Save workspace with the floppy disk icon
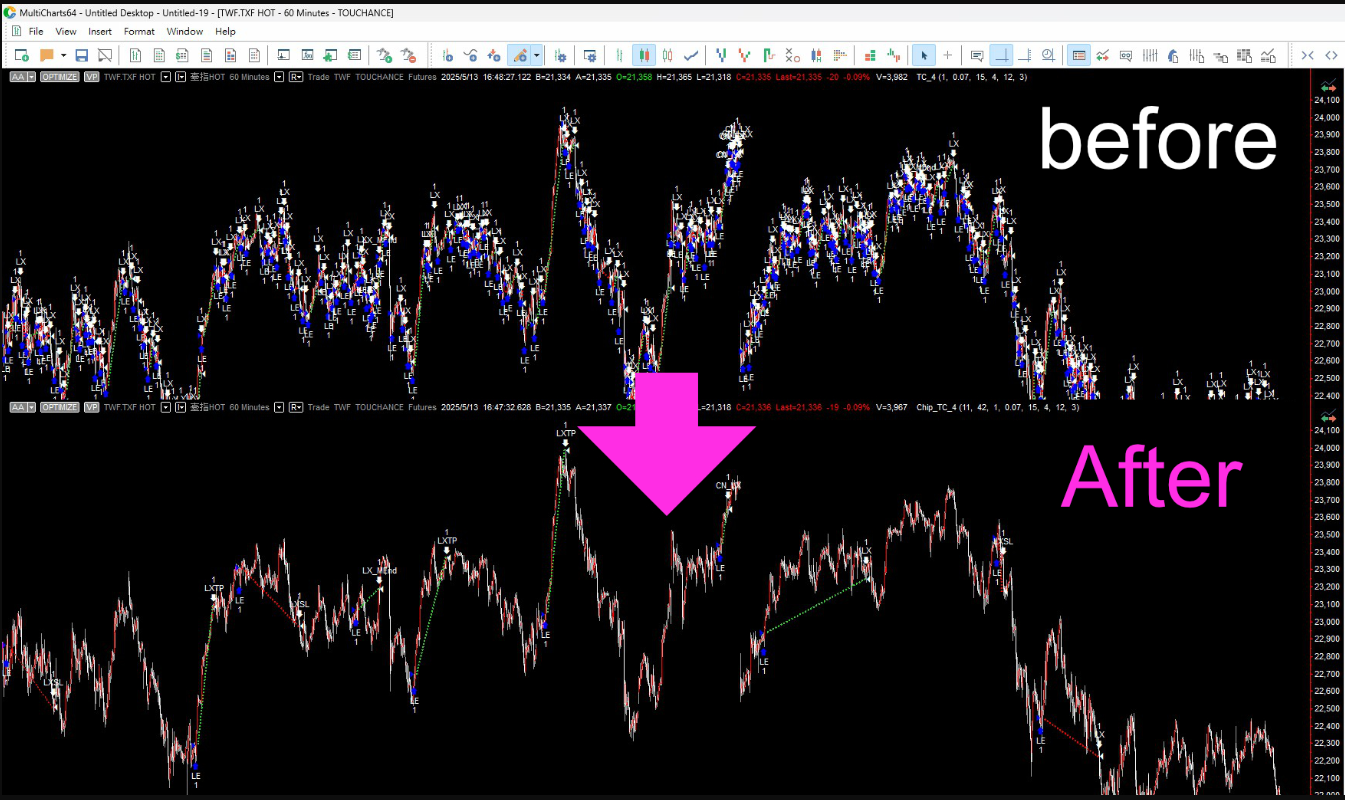1345x800 pixels. (x=82, y=55)
